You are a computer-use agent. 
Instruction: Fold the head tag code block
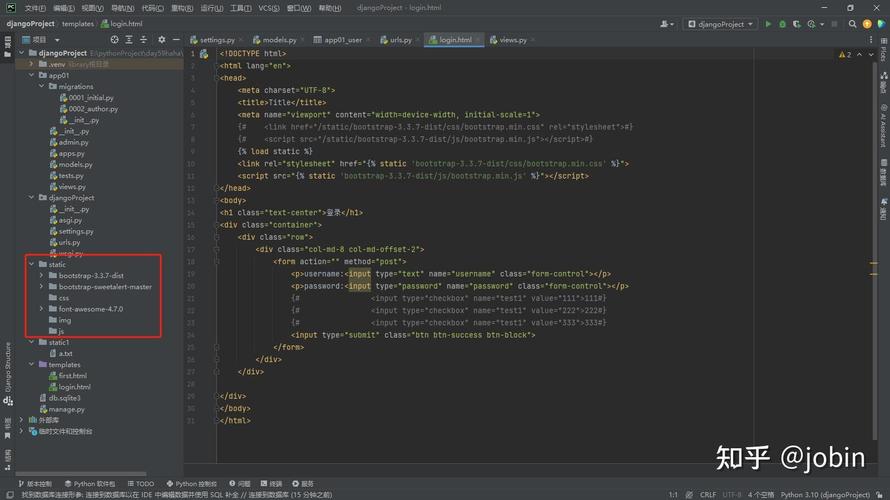click(217, 78)
